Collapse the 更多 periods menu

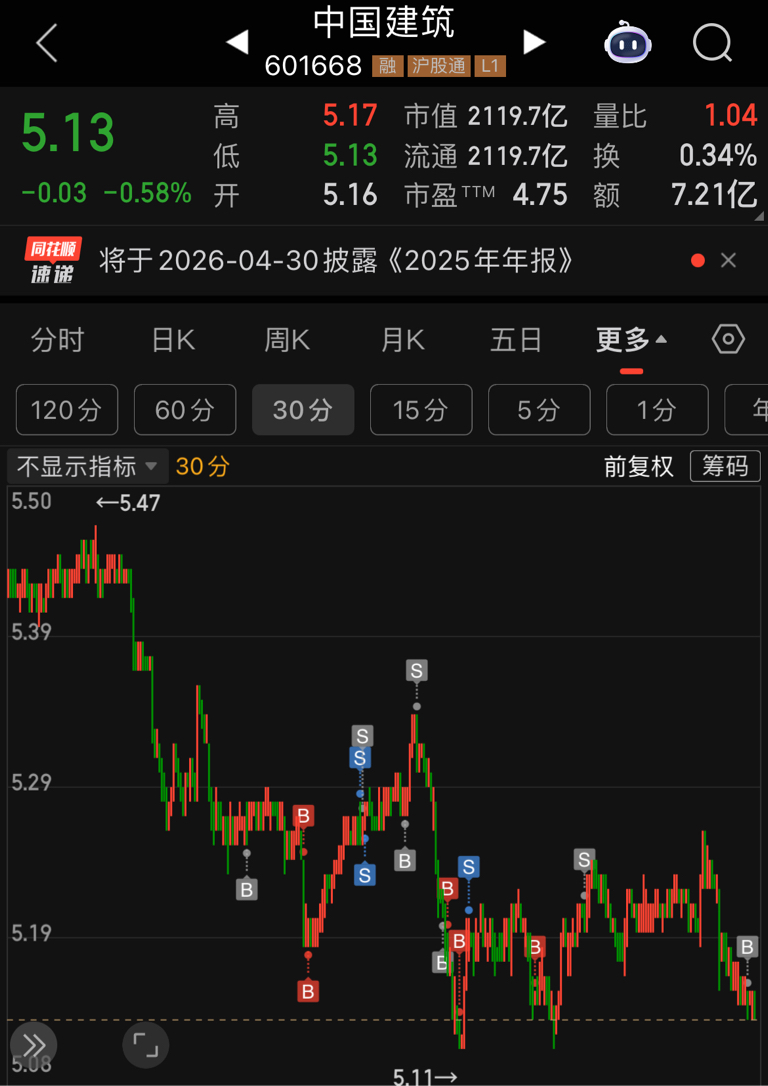[x=631, y=341]
